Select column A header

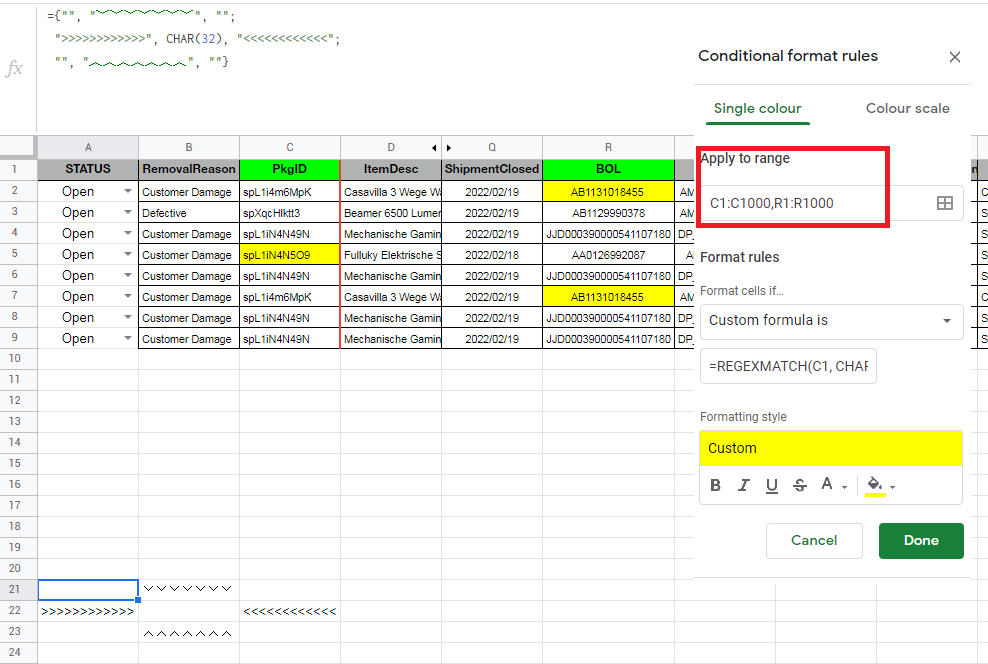point(88,147)
